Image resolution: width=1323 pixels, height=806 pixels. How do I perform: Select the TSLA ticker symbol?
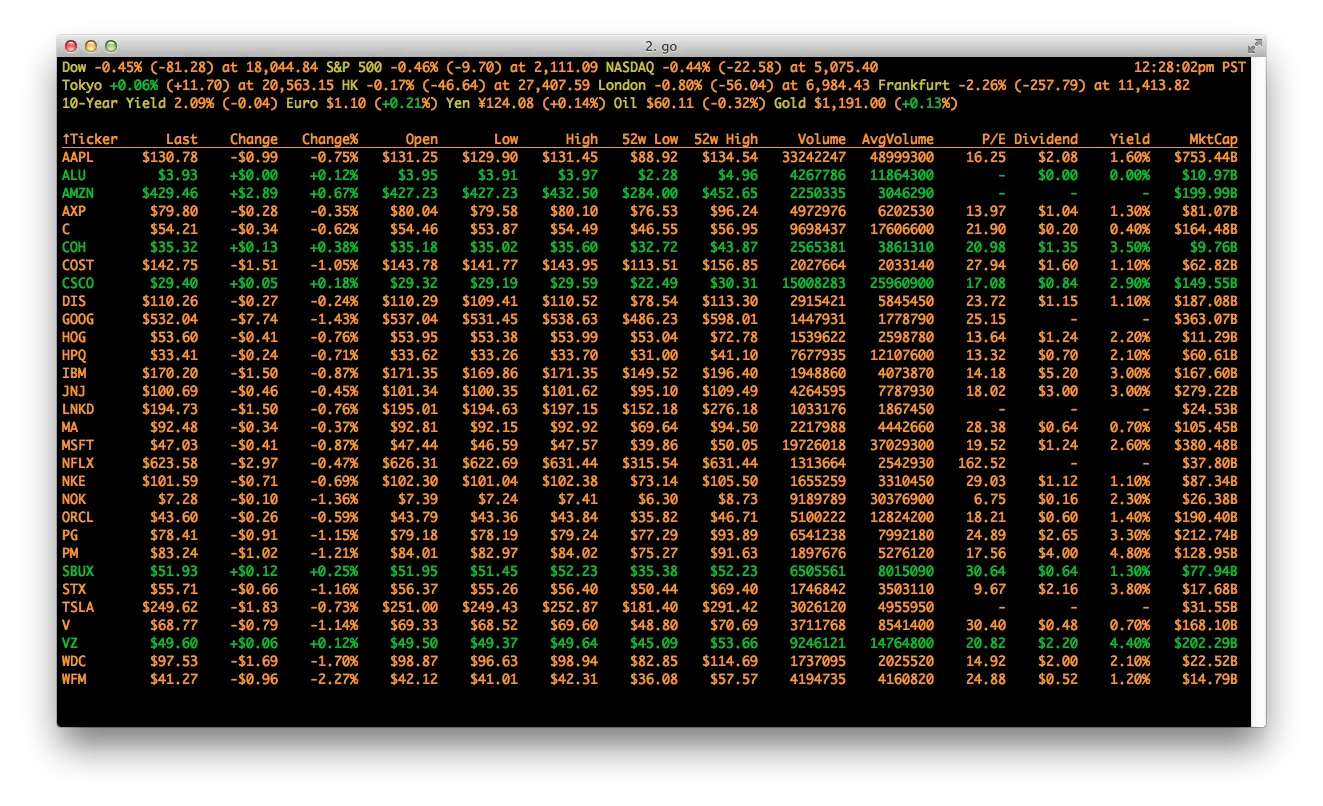click(78, 607)
